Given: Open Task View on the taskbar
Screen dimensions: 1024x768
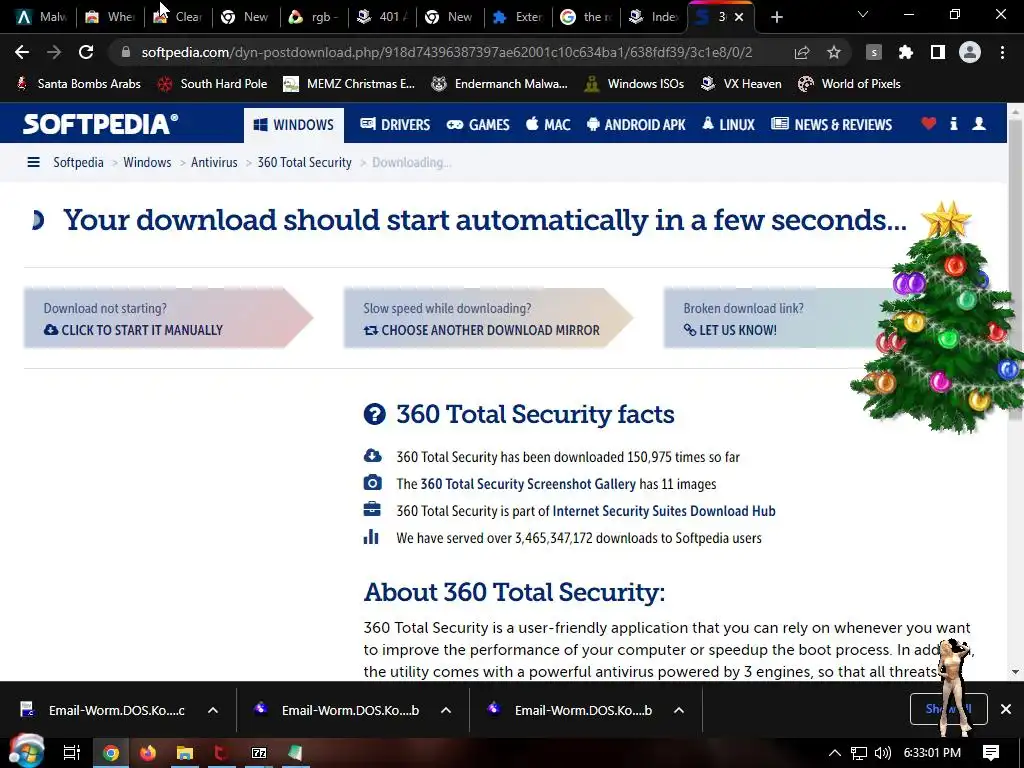Looking at the screenshot, I should [x=72, y=753].
